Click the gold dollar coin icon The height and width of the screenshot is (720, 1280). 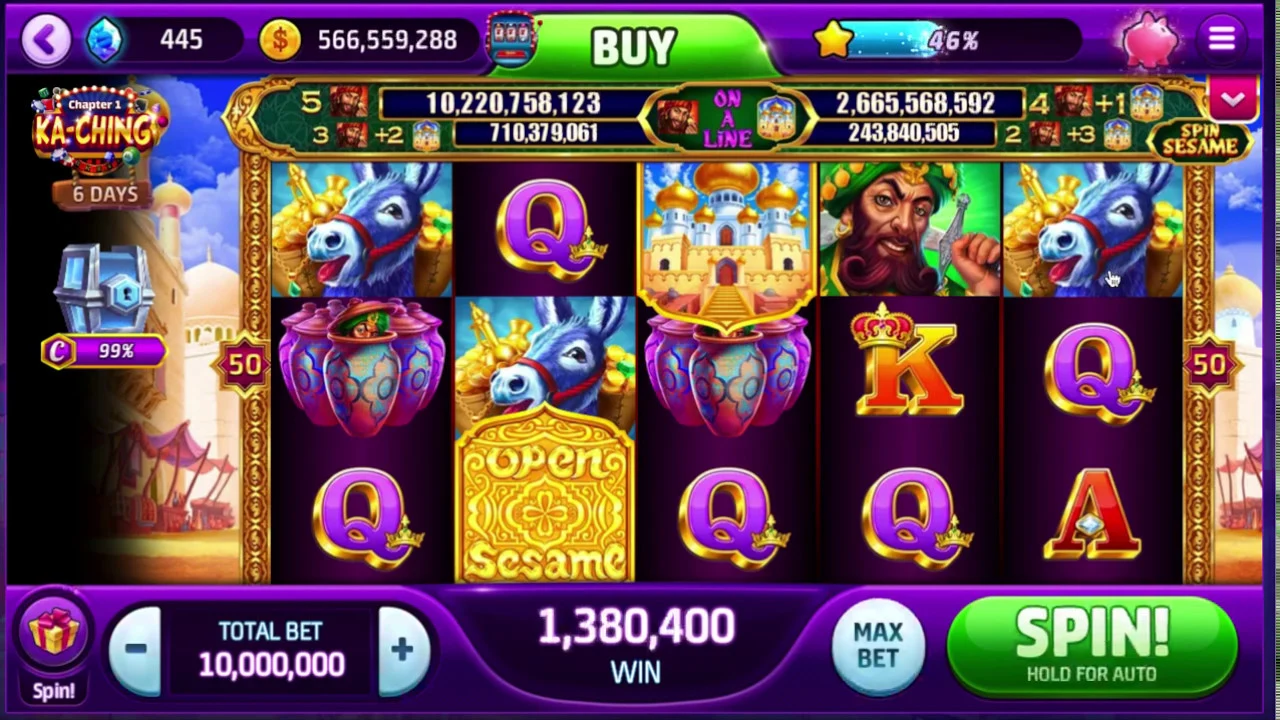pos(280,40)
